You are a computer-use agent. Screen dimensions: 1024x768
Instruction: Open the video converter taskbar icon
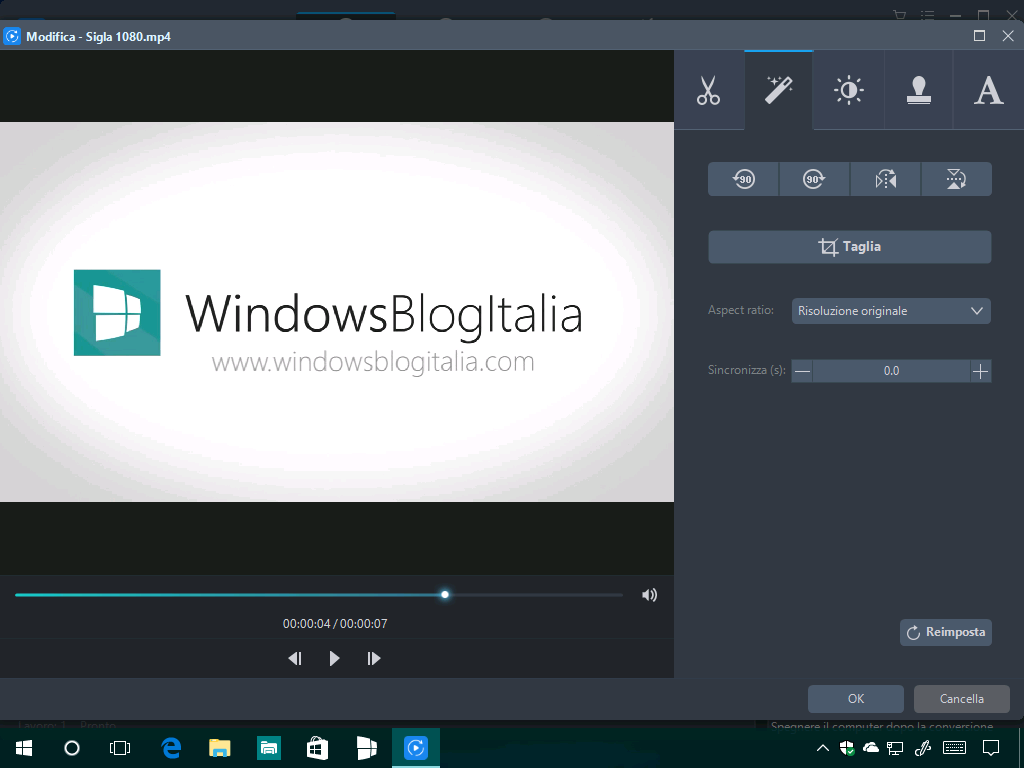tap(416, 748)
